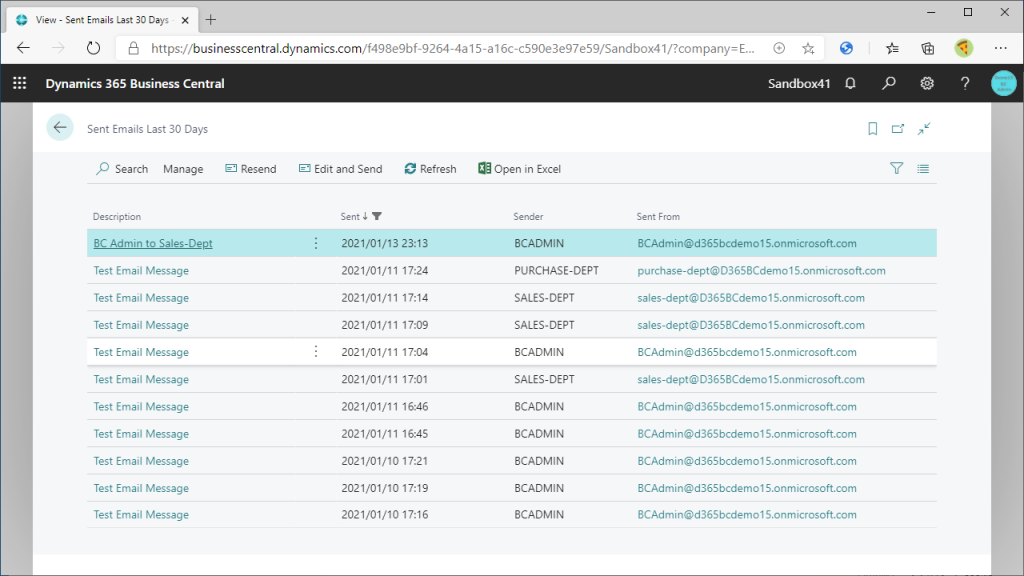This screenshot has width=1024, height=576.
Task: Click the Tell Me search magnifier icon
Action: point(889,84)
